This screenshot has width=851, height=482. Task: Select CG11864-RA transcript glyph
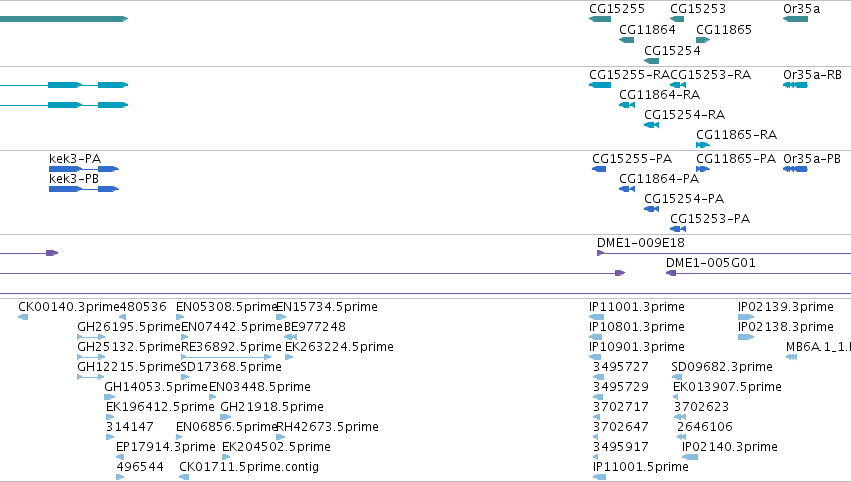627,105
